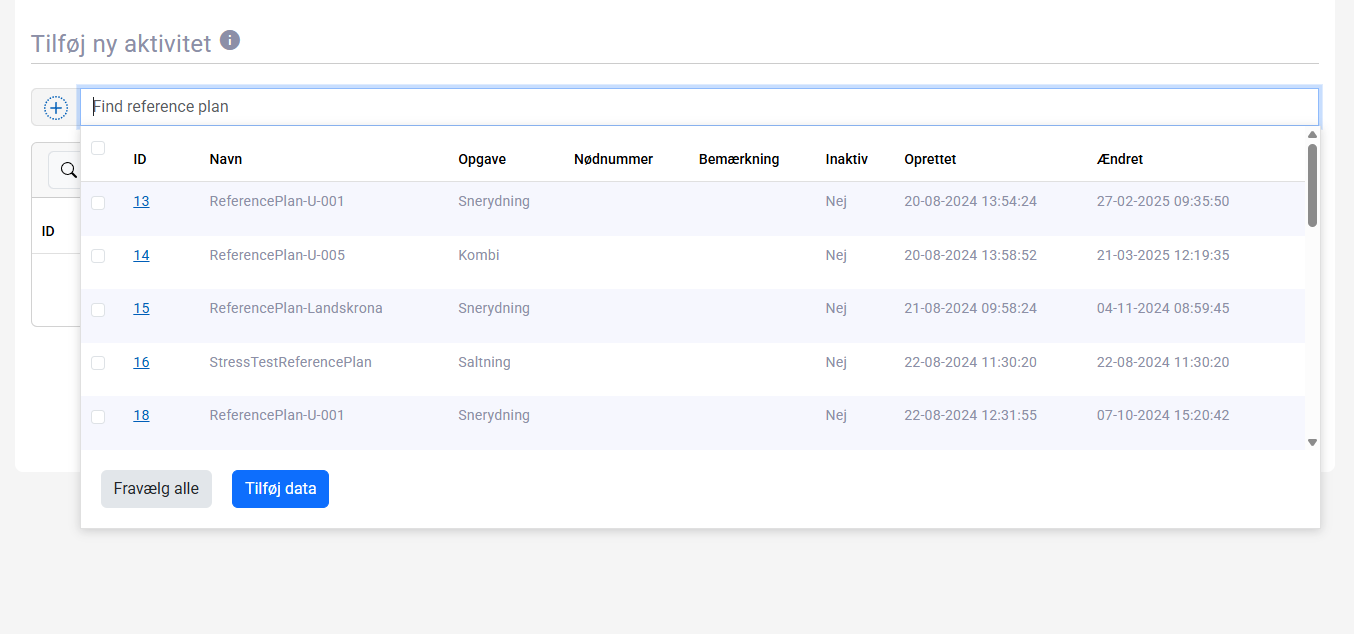Click the Inaktiv column header
This screenshot has height=634, width=1354.
pos(847,159)
